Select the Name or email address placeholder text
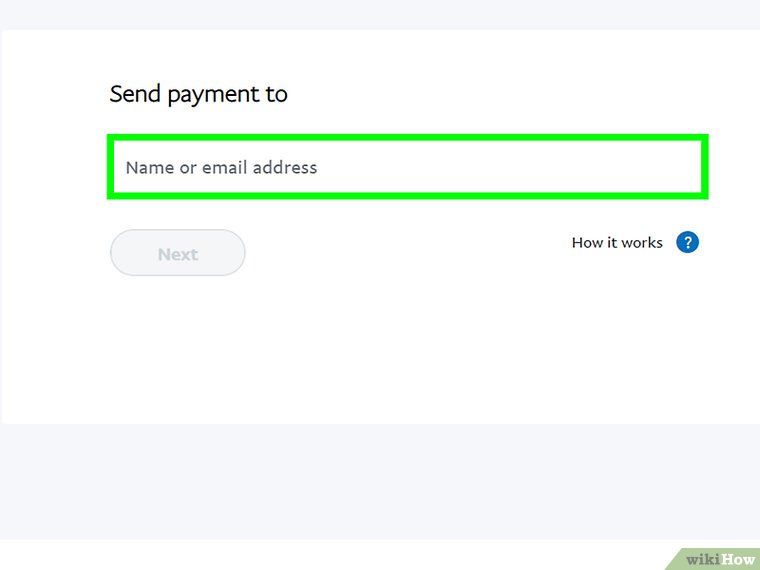The image size is (760, 570). [x=221, y=167]
